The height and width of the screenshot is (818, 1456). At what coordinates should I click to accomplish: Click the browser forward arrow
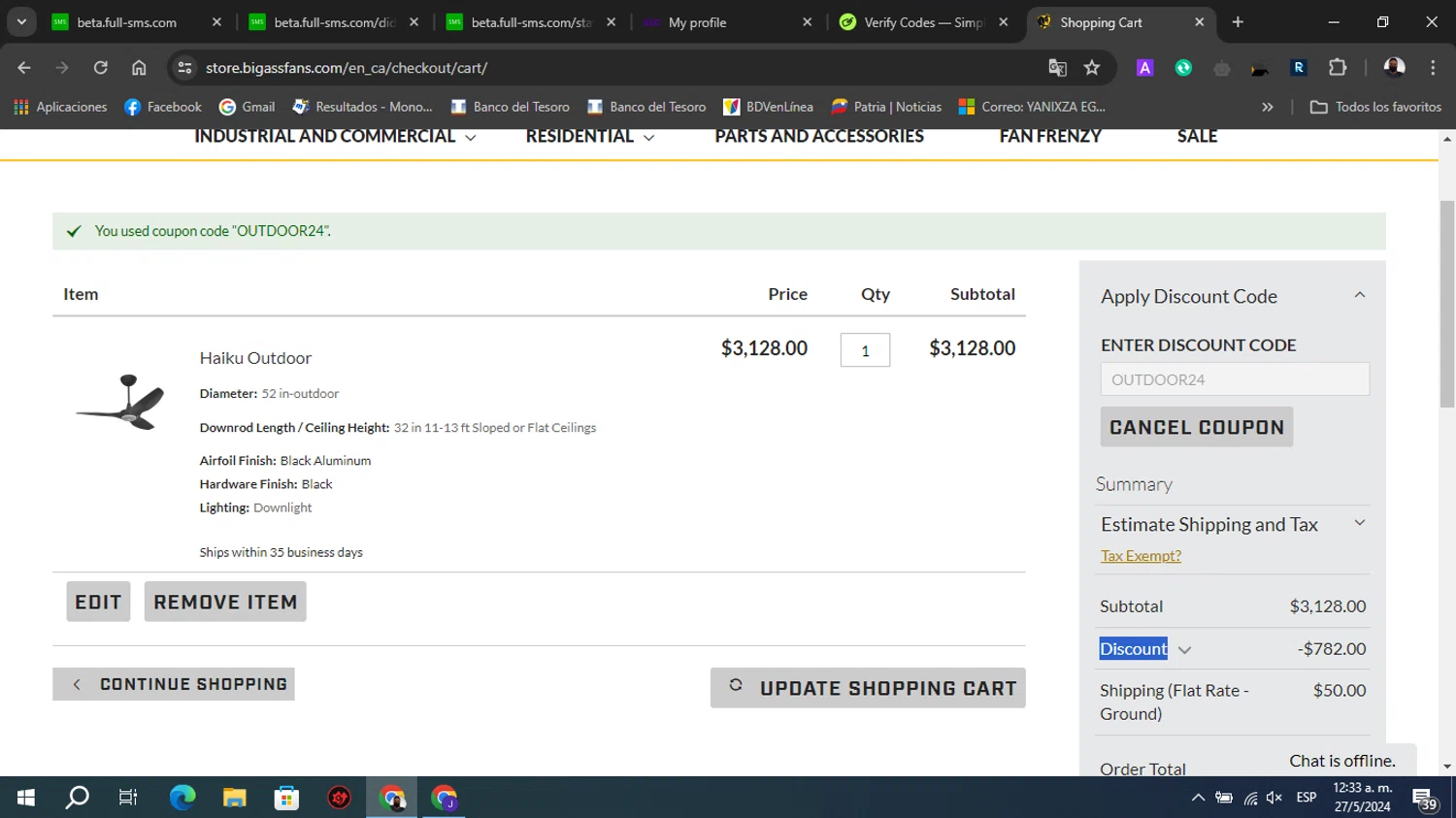pos(62,68)
